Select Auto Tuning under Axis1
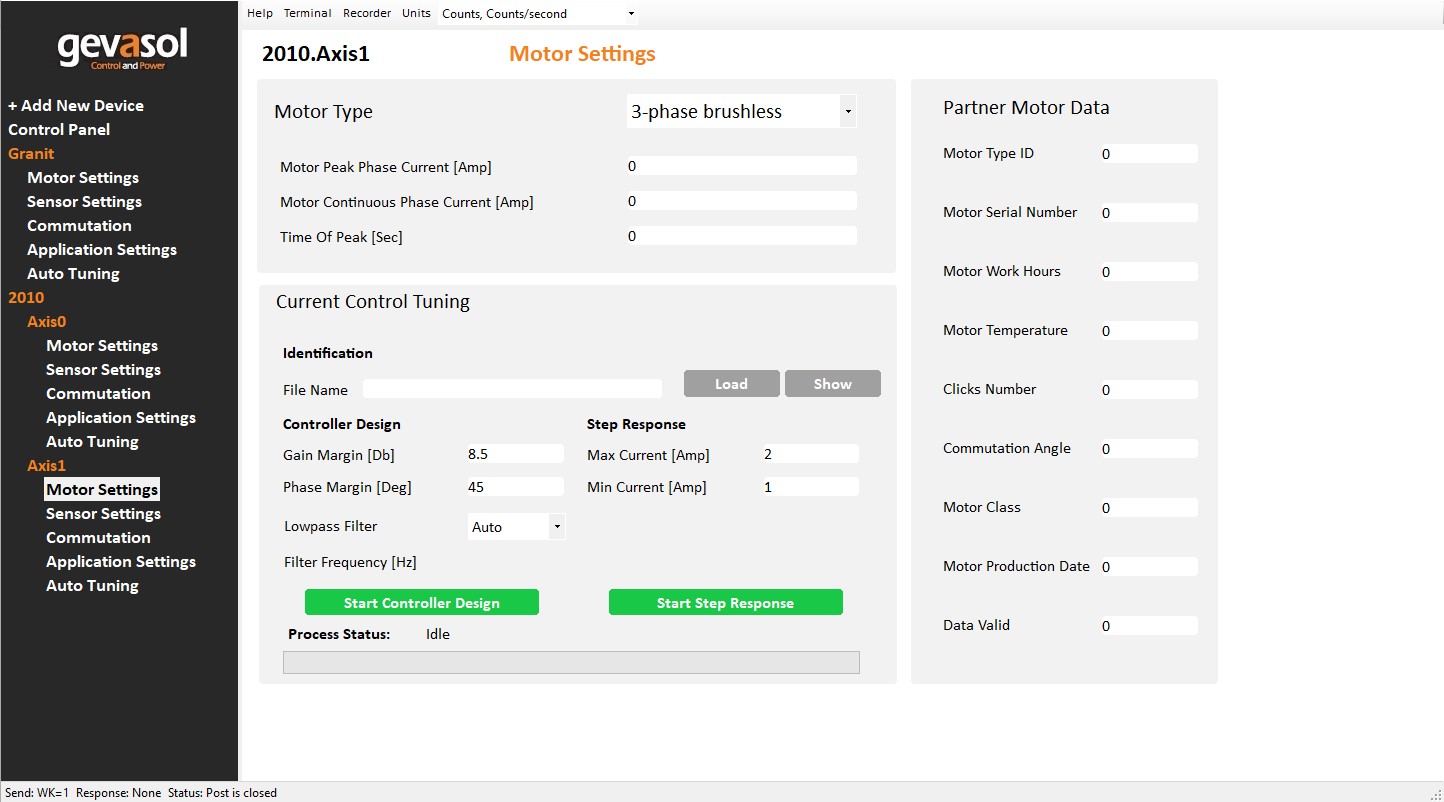 pyautogui.click(x=92, y=585)
